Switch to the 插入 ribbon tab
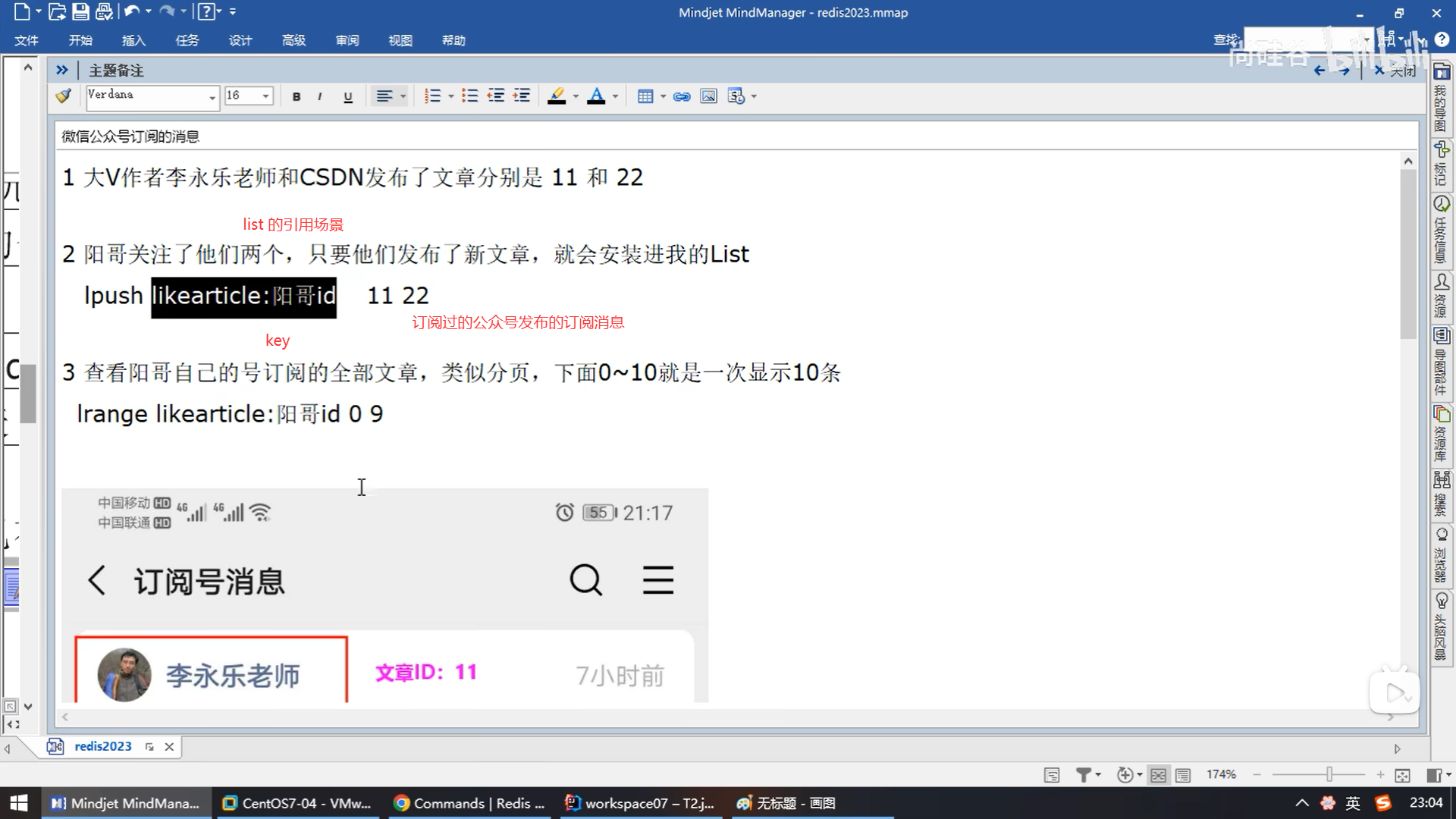Viewport: 1456px width, 819px height. tap(133, 40)
